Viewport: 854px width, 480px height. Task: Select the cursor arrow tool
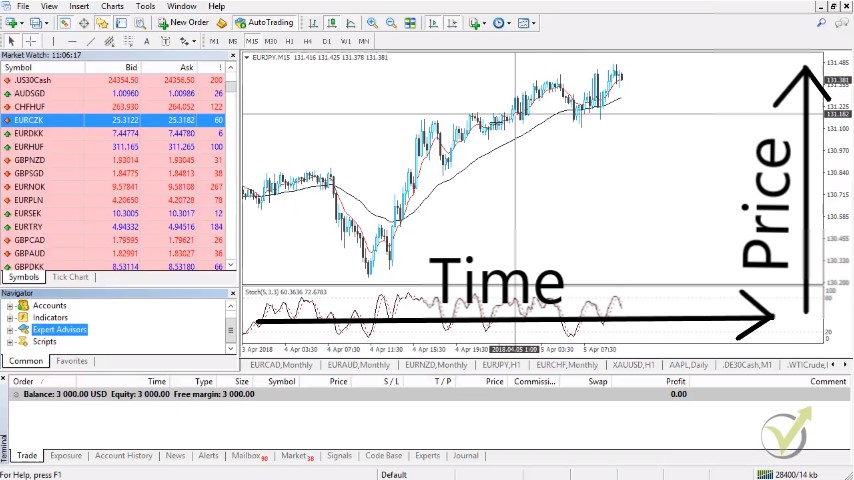pos(11,41)
